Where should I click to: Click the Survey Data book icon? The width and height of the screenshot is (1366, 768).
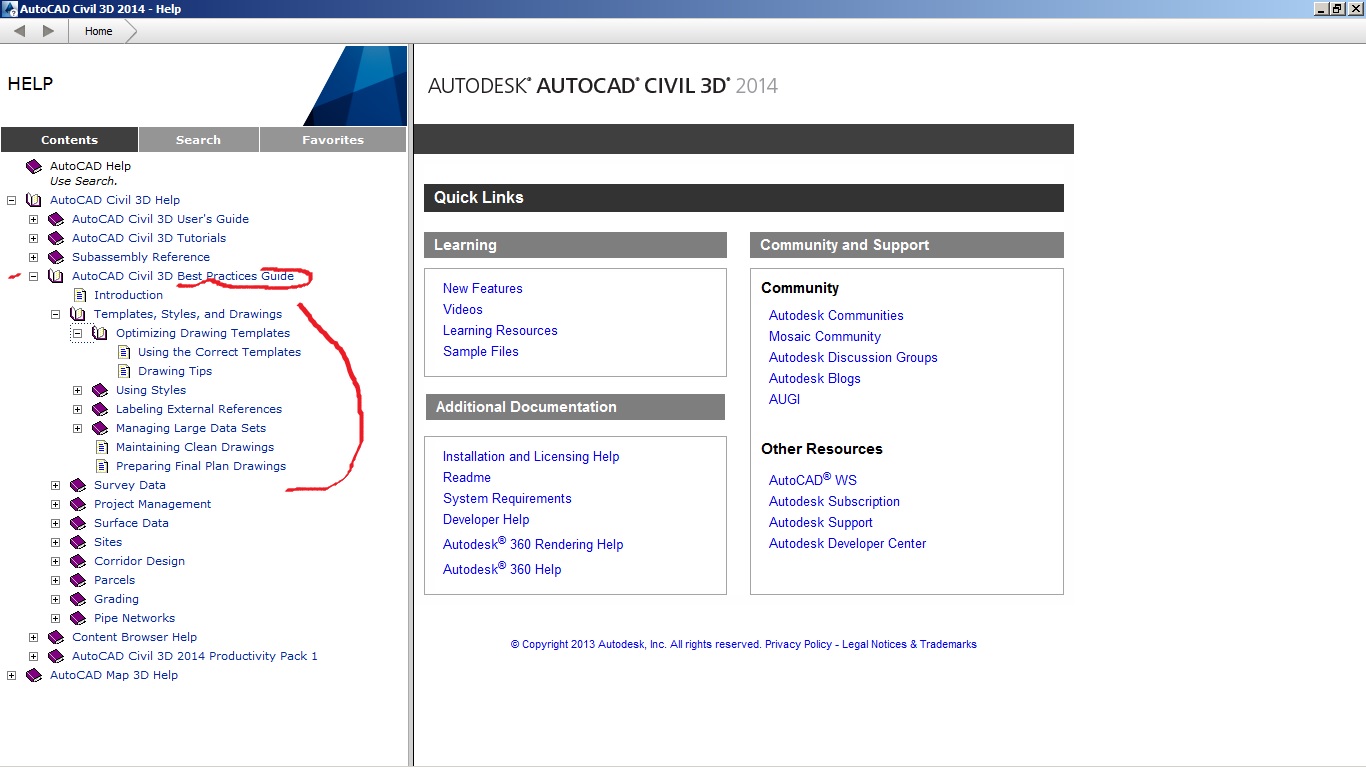[78, 485]
